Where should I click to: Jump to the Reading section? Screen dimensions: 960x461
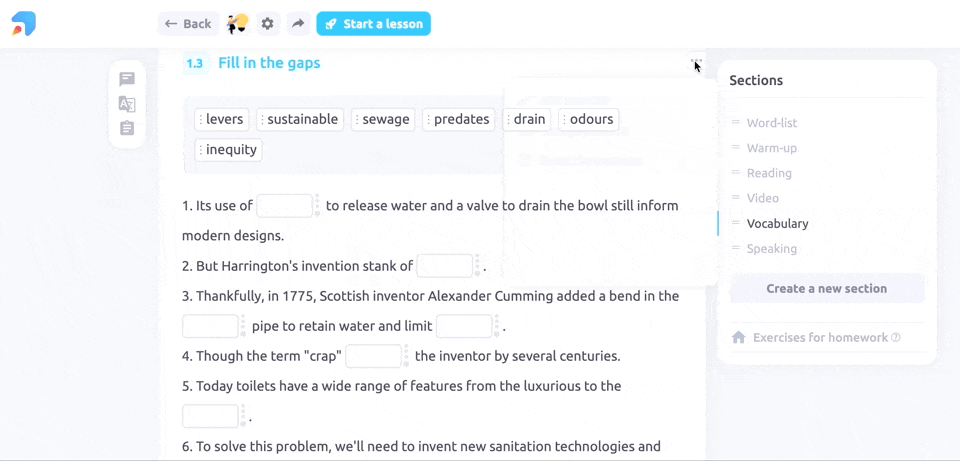[x=769, y=173]
